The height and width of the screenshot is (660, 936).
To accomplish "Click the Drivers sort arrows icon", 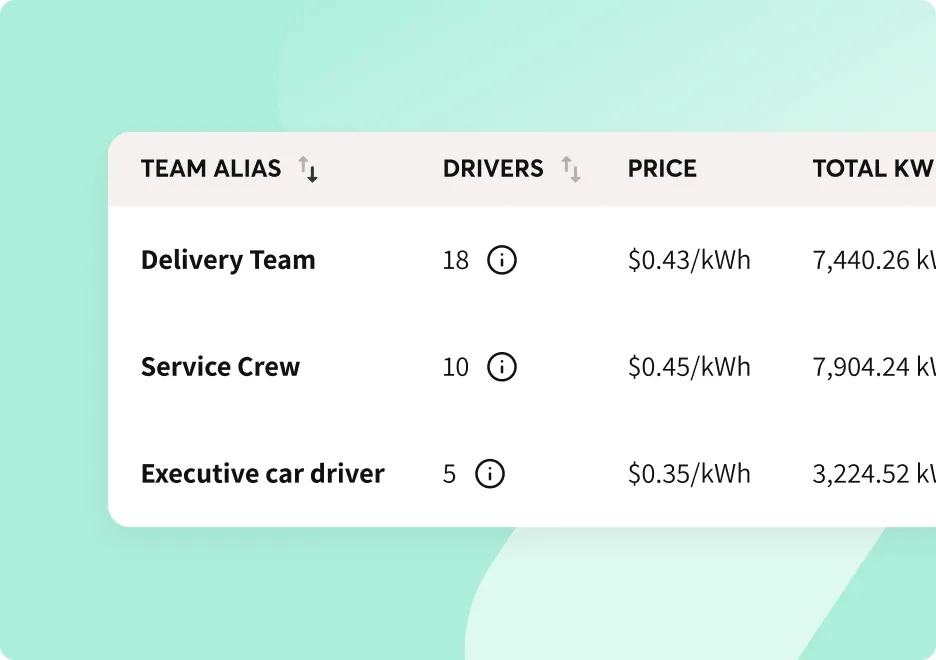I will (x=571, y=169).
